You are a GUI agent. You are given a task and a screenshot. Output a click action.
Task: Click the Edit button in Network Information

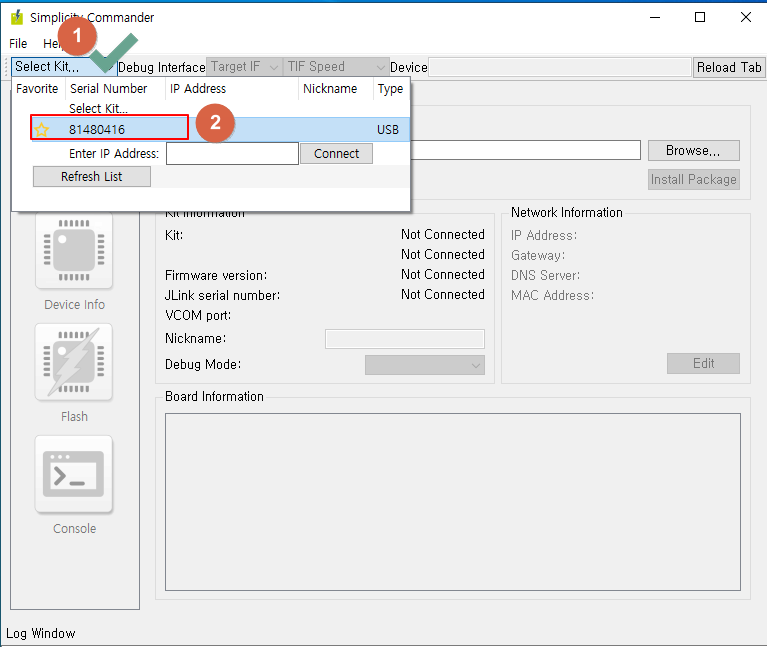pyautogui.click(x=703, y=363)
